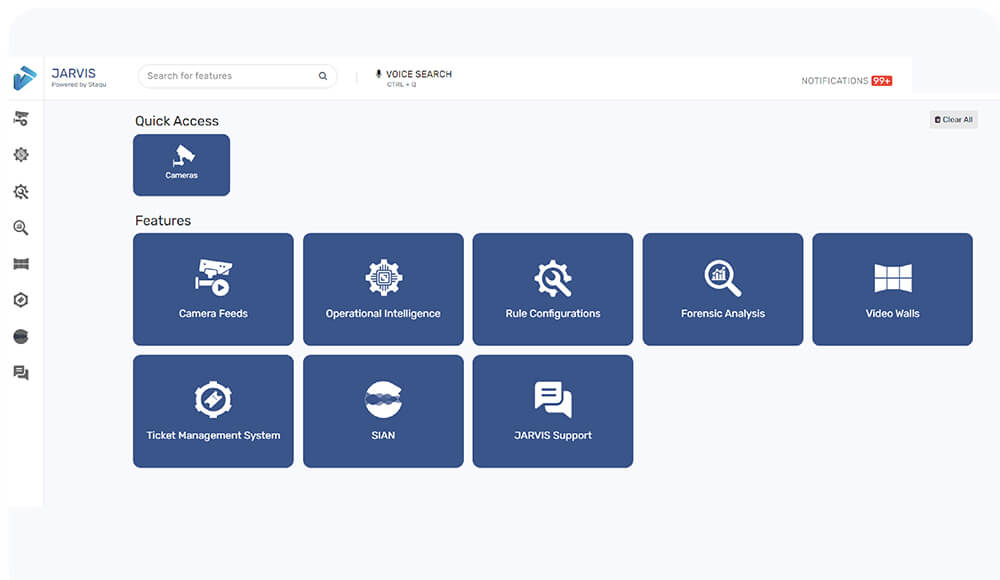
Task: Open the JARVIS Support tile
Action: point(553,411)
